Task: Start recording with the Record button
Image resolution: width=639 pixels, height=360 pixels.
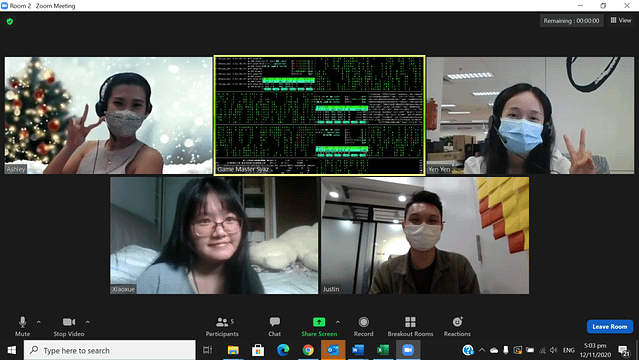Action: (x=363, y=327)
